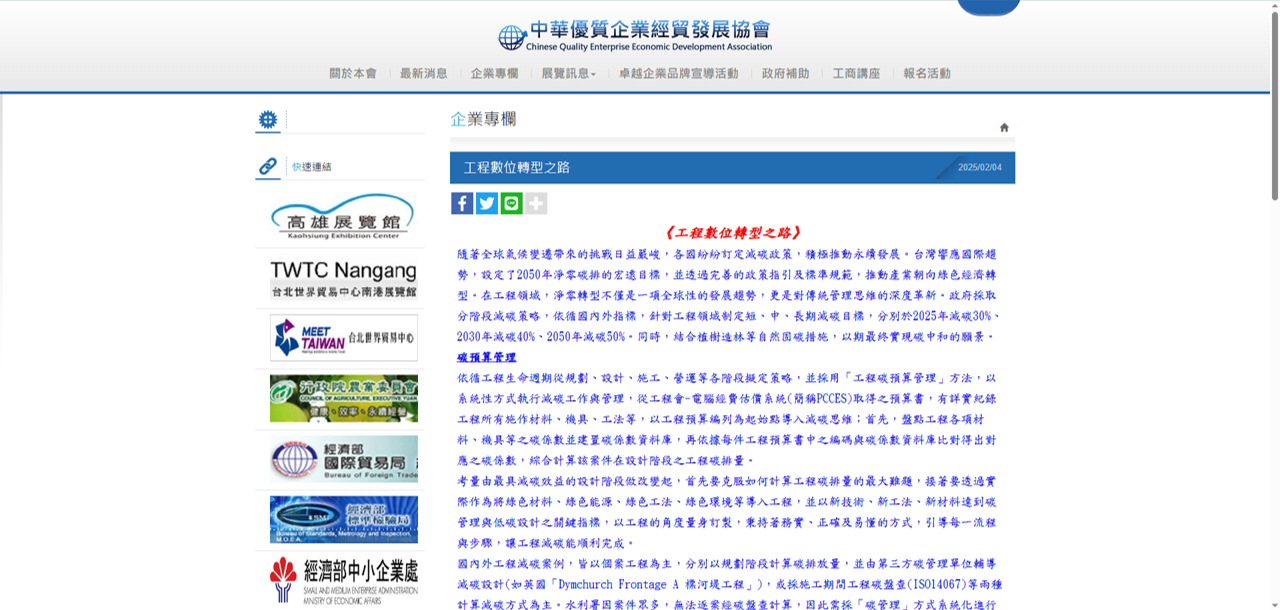This screenshot has width=1280, height=610.
Task: Click the Meet Taiwan banner
Action: click(343, 338)
